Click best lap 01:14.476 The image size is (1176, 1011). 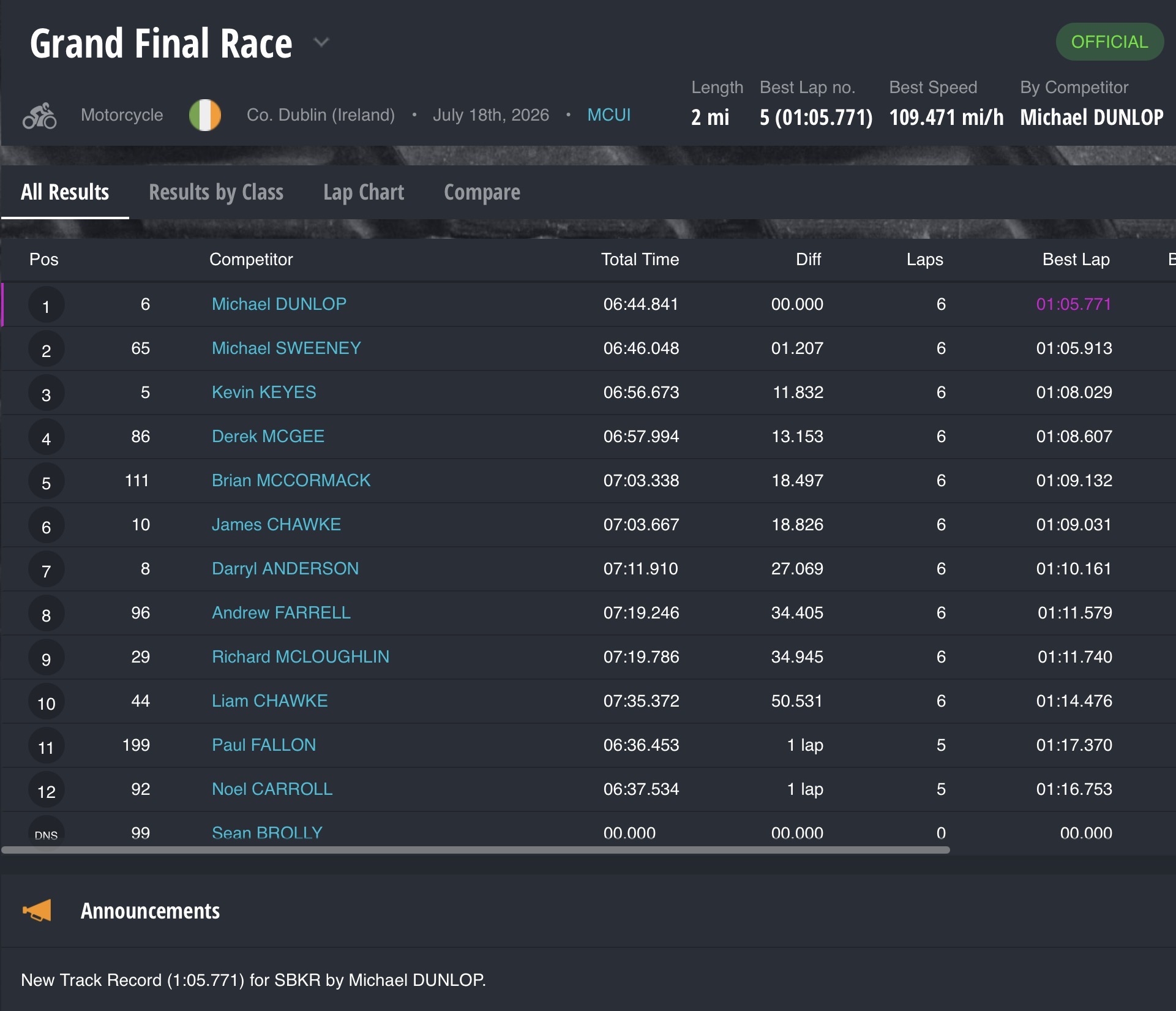(x=1074, y=701)
